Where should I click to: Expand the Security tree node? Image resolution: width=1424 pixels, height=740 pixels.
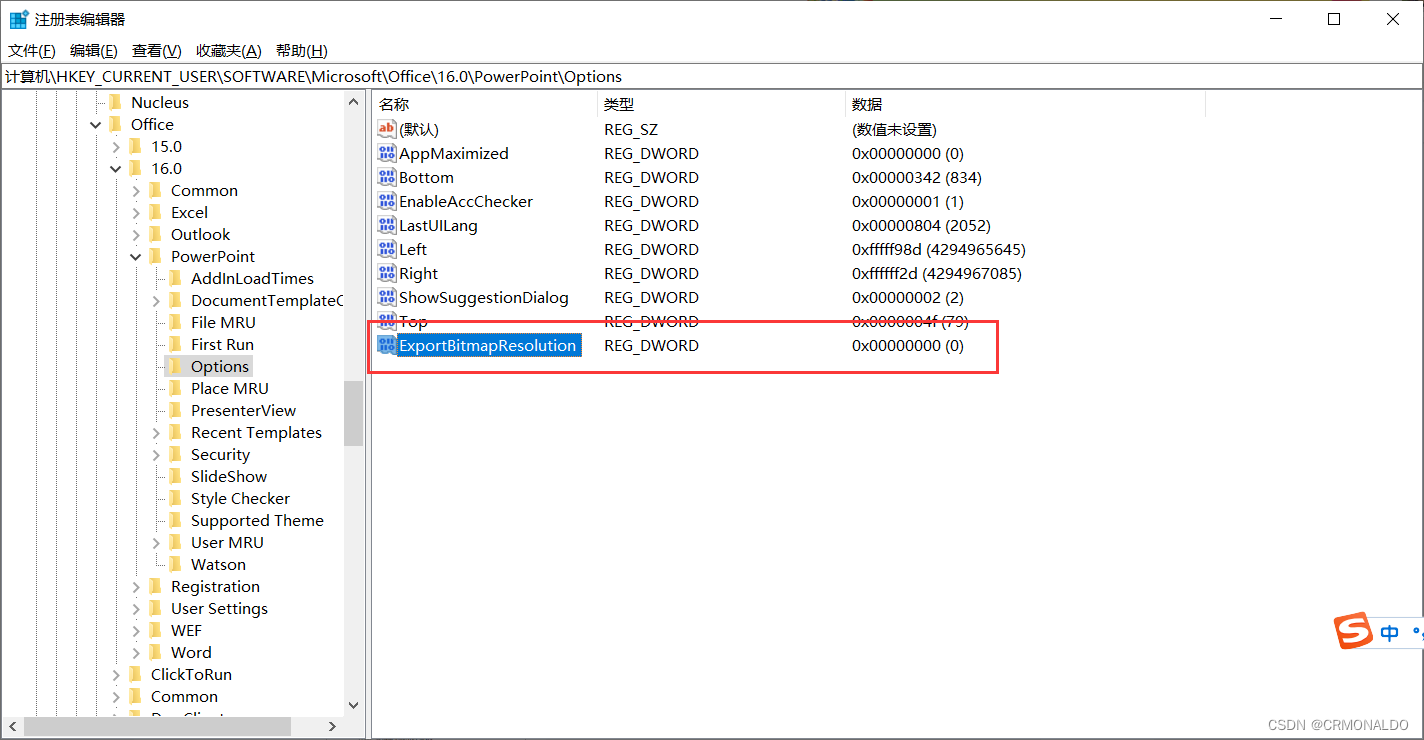tap(156, 455)
